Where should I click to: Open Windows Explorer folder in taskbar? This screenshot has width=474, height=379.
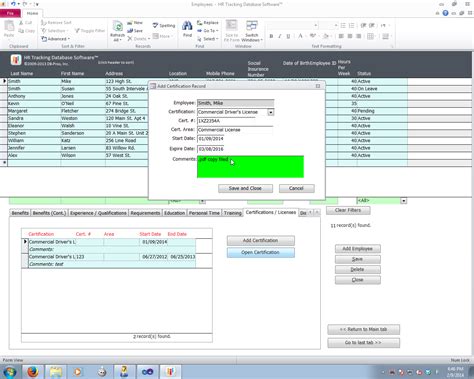tap(56, 371)
